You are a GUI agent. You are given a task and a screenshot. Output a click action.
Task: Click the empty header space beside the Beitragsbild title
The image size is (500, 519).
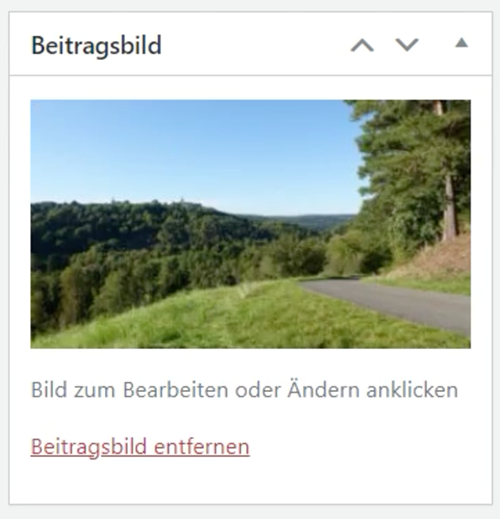point(253,45)
